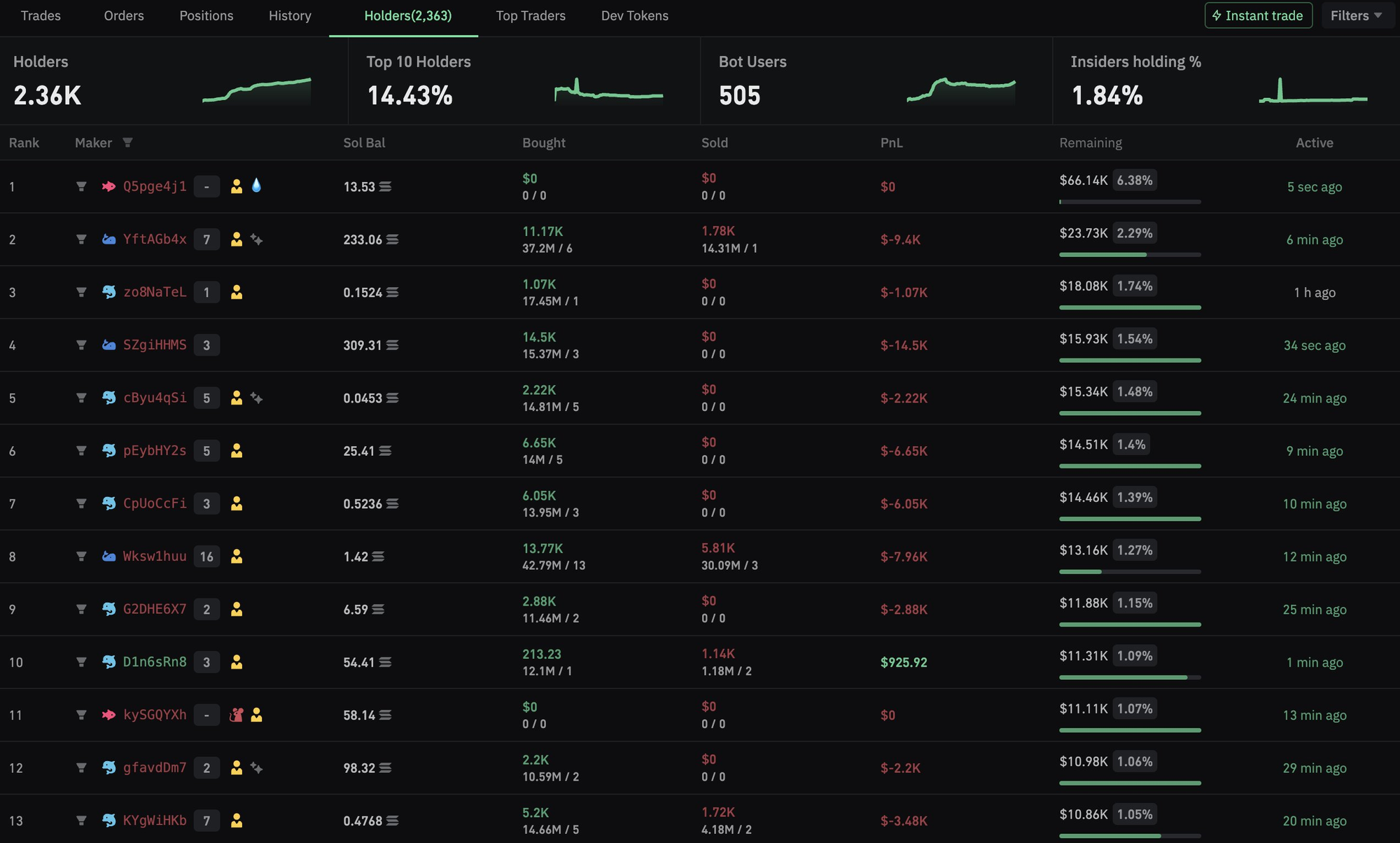Screen dimensions: 1400x843
Task: Switch to the Top Traders tab
Action: pyautogui.click(x=531, y=15)
